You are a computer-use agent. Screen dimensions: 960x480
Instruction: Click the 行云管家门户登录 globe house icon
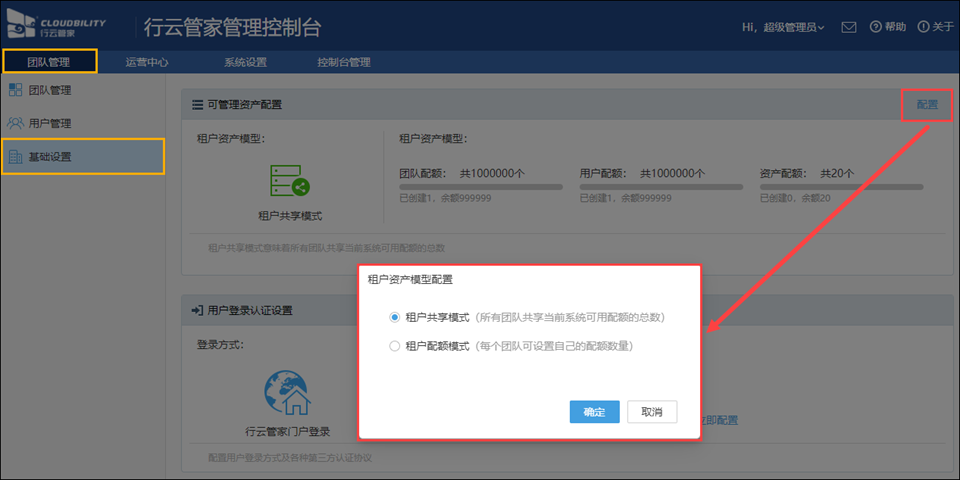[287, 394]
